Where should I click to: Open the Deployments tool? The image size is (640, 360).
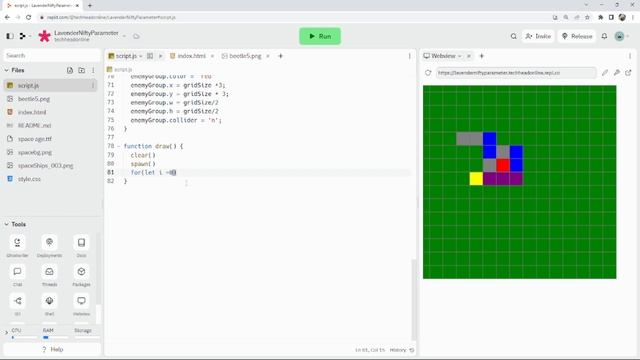(49, 246)
